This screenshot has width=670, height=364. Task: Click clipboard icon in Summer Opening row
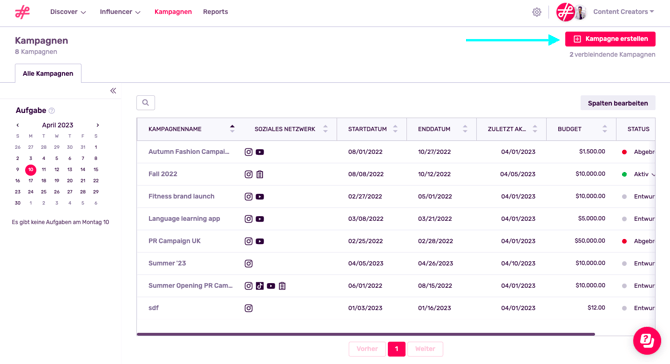click(282, 286)
